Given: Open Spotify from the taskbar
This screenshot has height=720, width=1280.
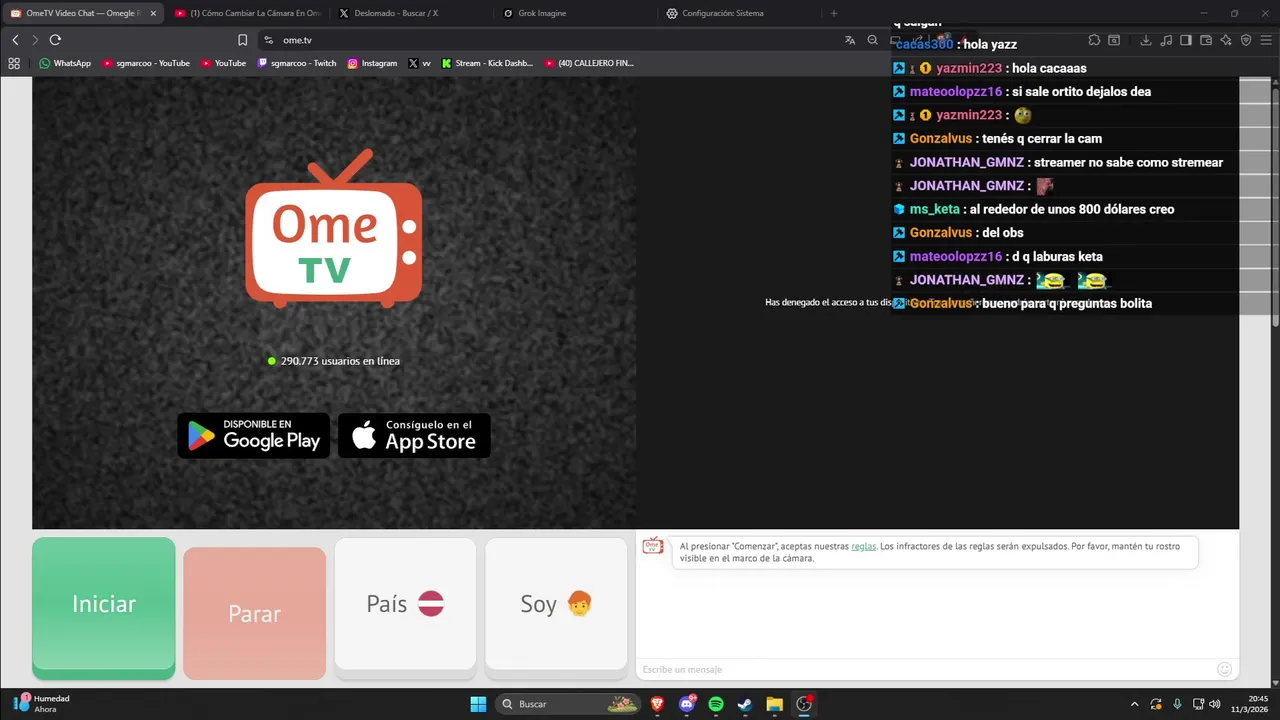Looking at the screenshot, I should (716, 704).
